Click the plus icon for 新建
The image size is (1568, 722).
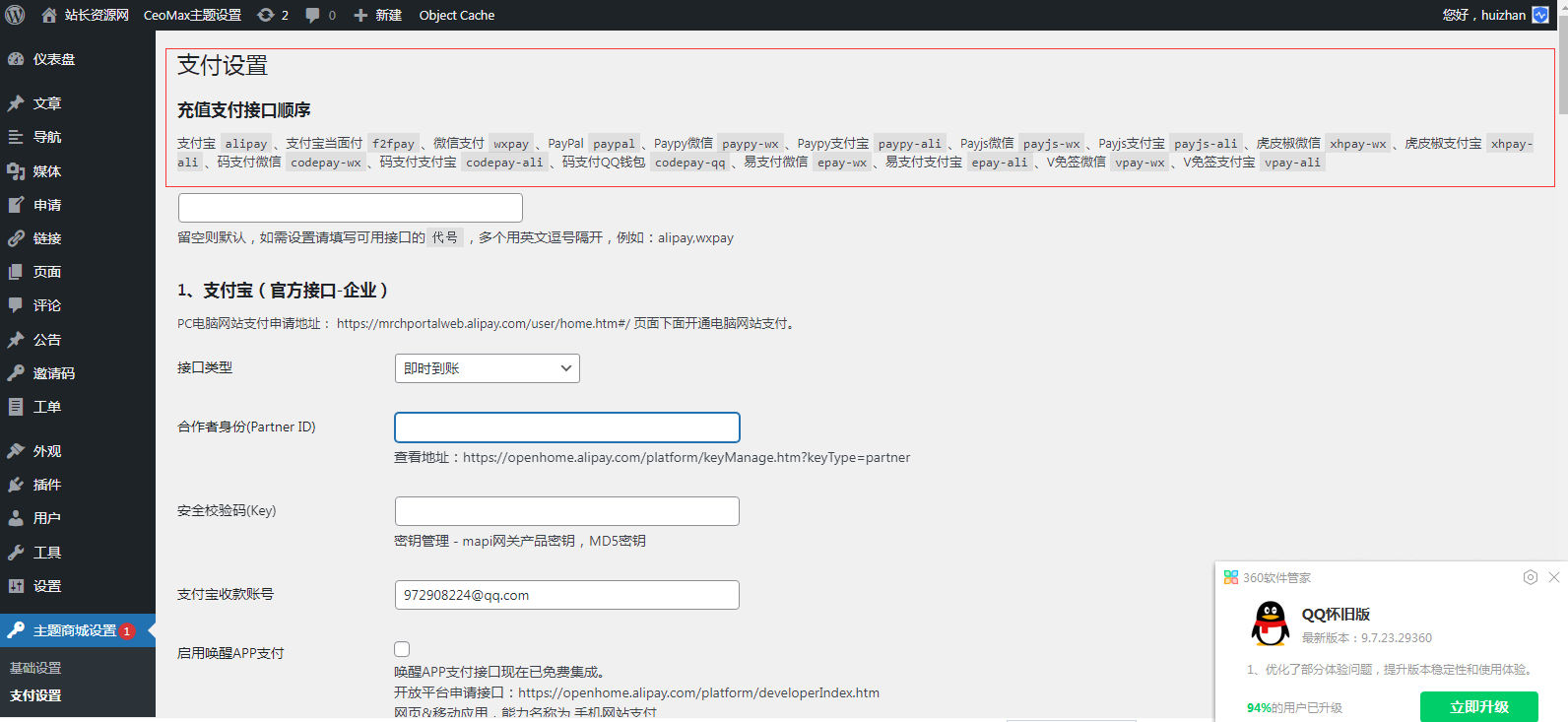[360, 15]
